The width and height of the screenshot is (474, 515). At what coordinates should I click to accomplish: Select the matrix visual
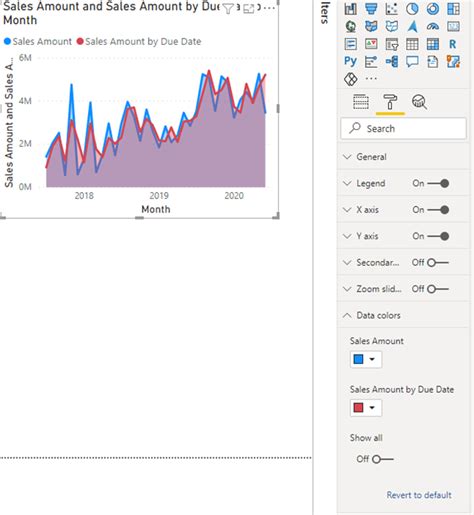(433, 44)
